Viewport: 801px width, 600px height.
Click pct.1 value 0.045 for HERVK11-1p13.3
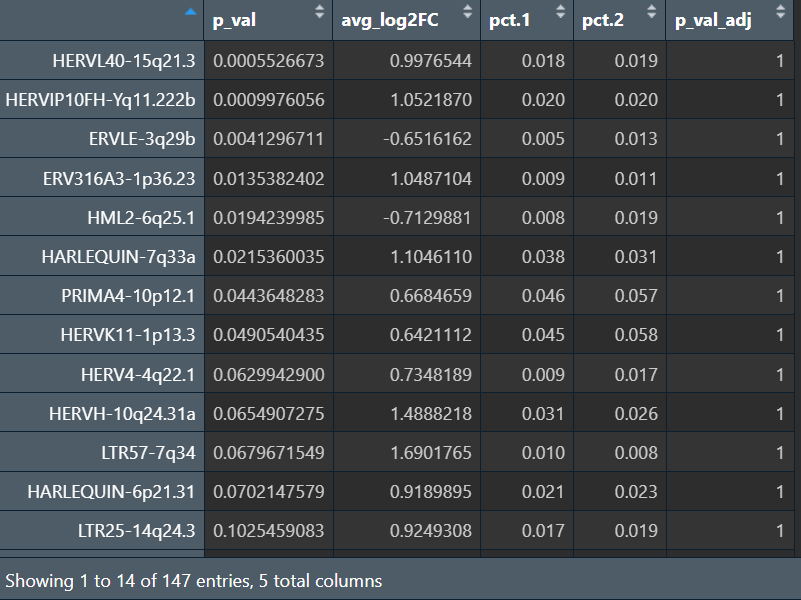pos(543,335)
